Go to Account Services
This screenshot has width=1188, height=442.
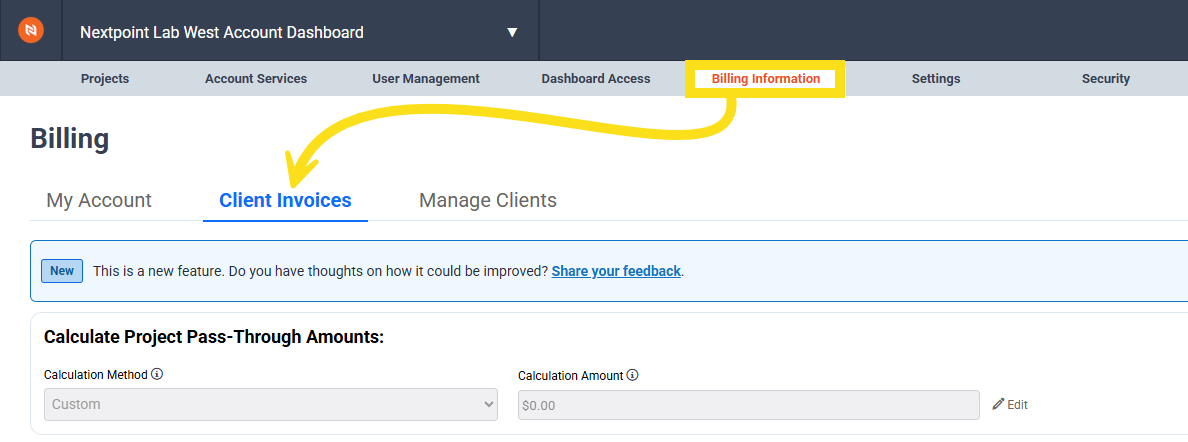(x=256, y=79)
